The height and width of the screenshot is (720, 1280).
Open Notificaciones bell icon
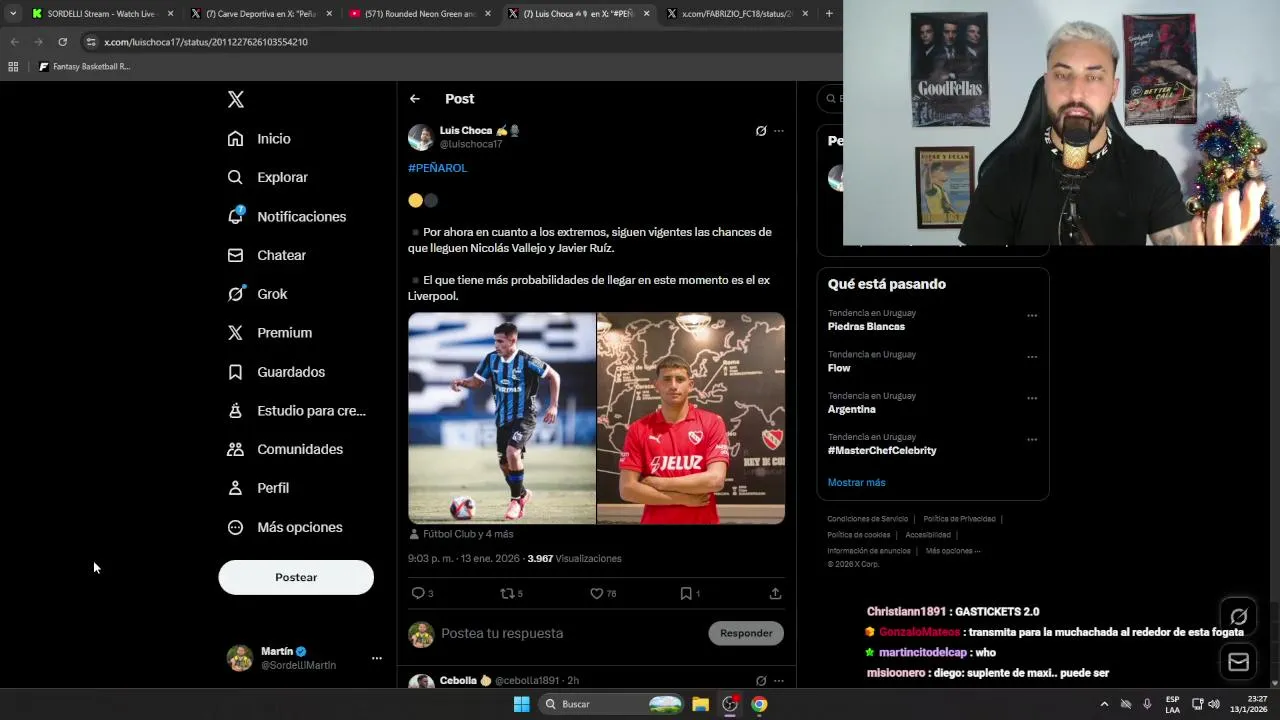[x=235, y=216]
